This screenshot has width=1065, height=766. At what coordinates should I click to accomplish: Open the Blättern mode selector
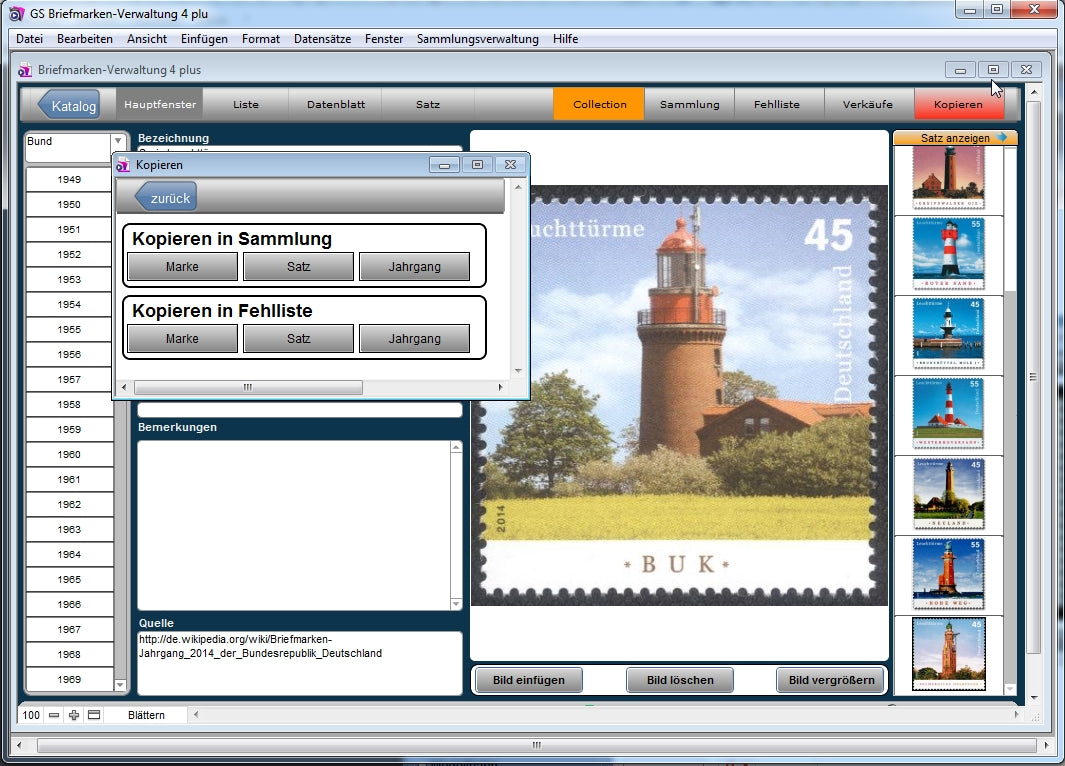click(x=146, y=715)
